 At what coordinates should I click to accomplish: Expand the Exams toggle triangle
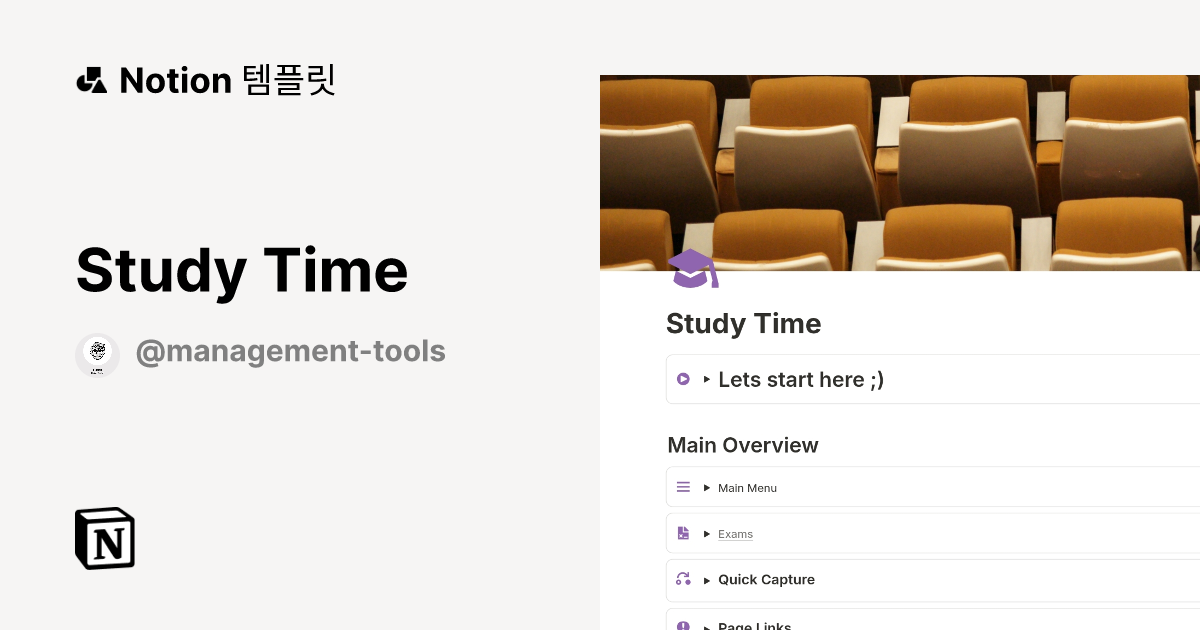point(707,534)
